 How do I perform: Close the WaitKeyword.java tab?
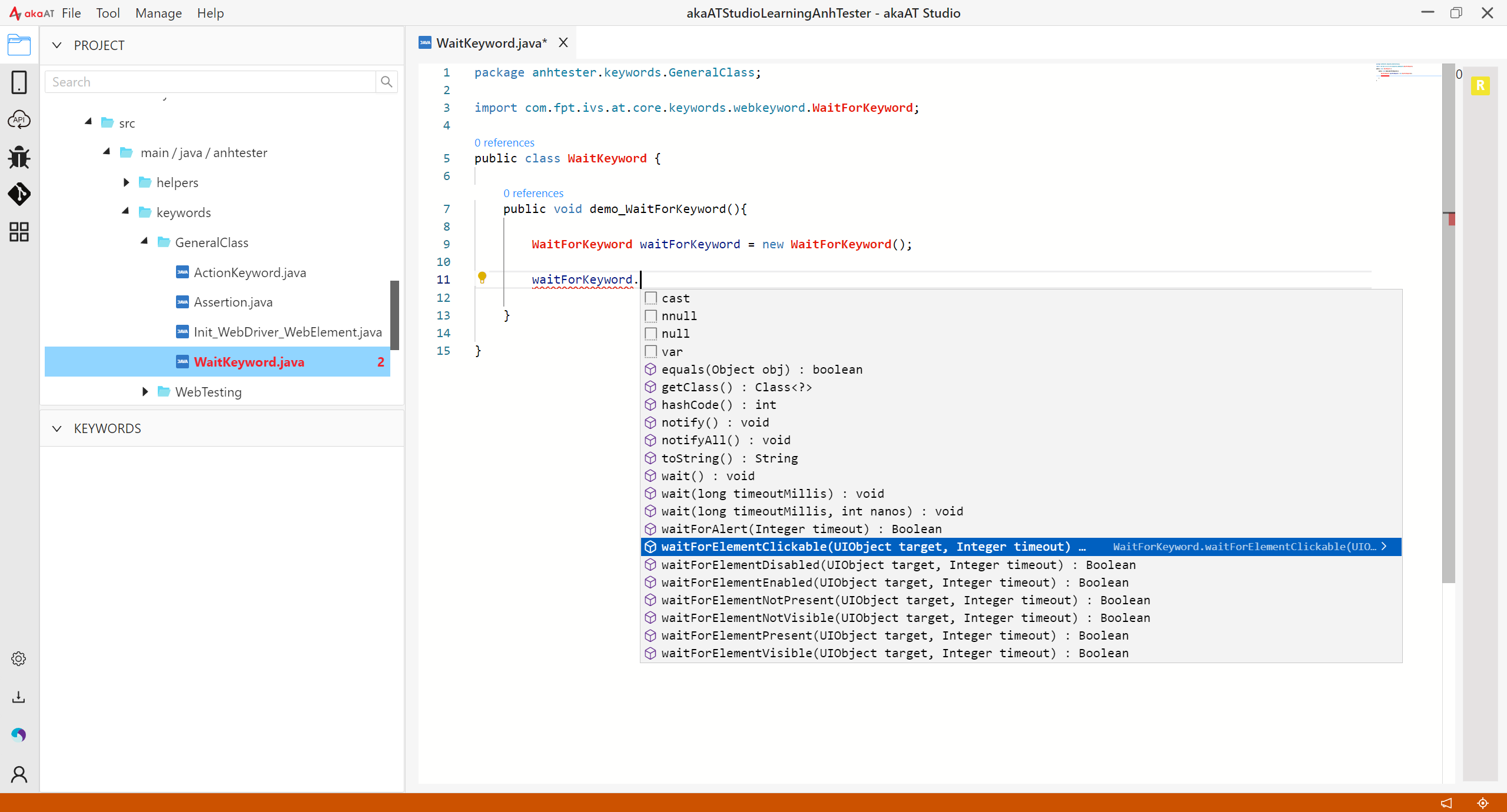click(x=563, y=42)
